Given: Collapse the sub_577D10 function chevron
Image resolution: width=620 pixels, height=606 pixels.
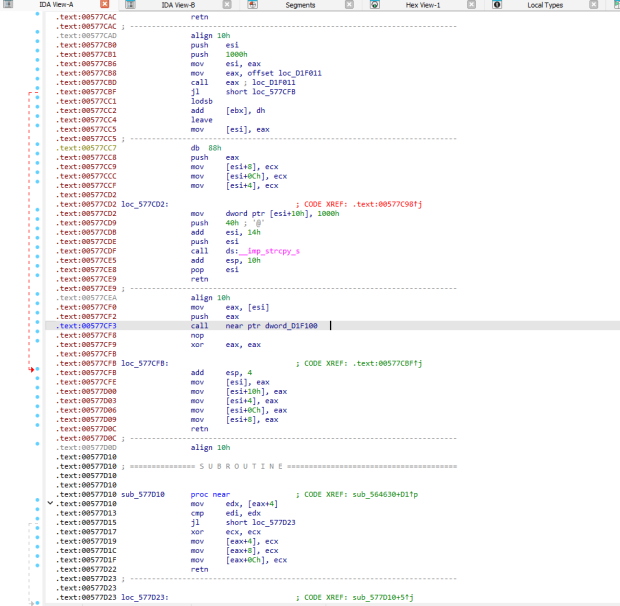Looking at the screenshot, I should [x=50, y=503].
